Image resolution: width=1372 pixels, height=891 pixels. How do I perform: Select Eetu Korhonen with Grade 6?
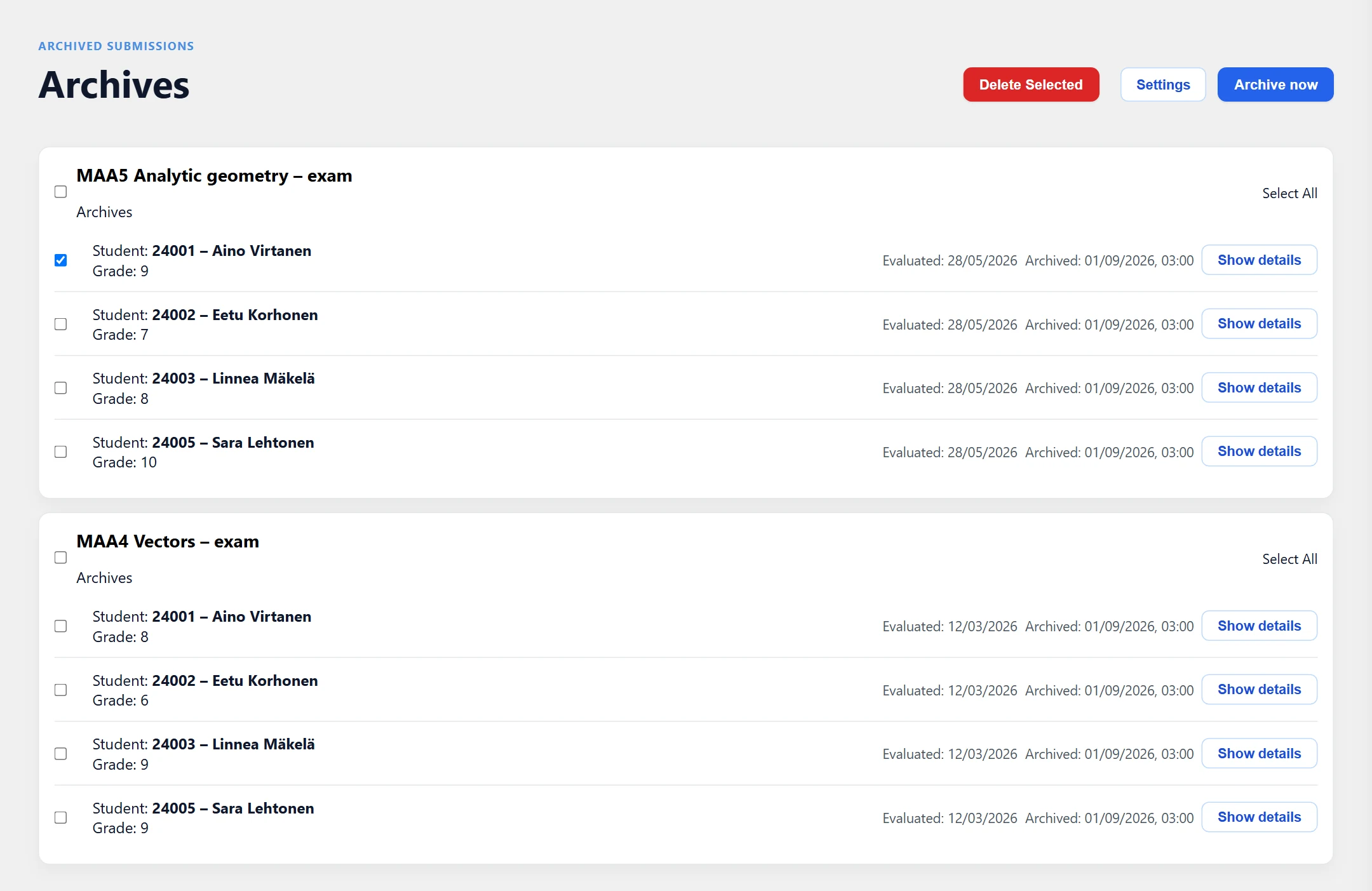(x=61, y=690)
